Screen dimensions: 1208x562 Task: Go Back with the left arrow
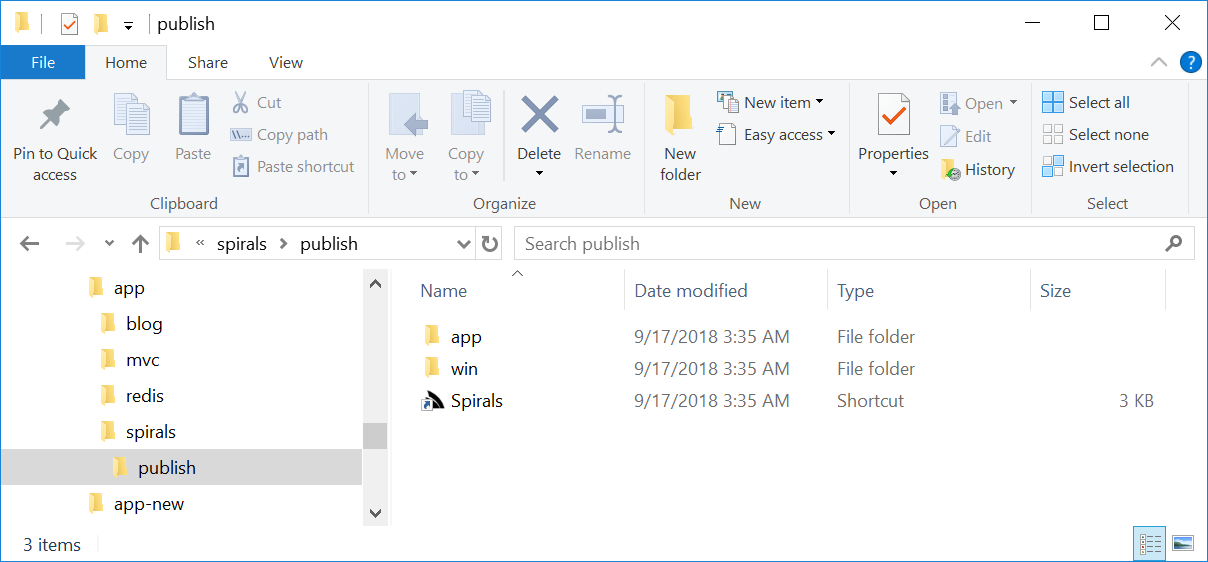coord(30,243)
